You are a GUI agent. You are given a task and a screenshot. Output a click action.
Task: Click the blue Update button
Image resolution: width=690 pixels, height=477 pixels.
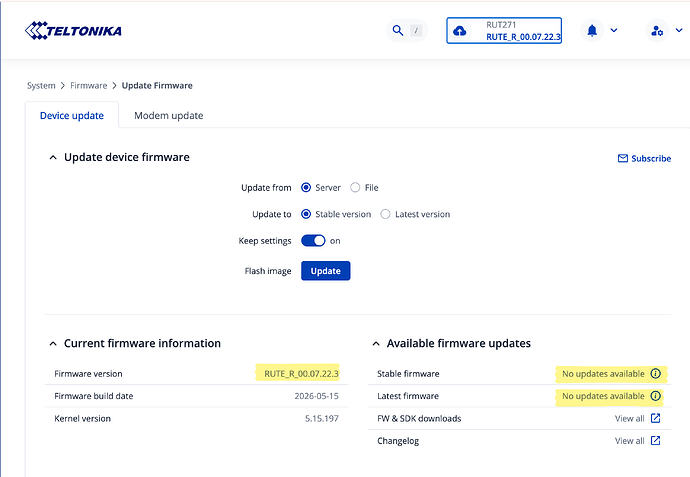click(x=326, y=271)
